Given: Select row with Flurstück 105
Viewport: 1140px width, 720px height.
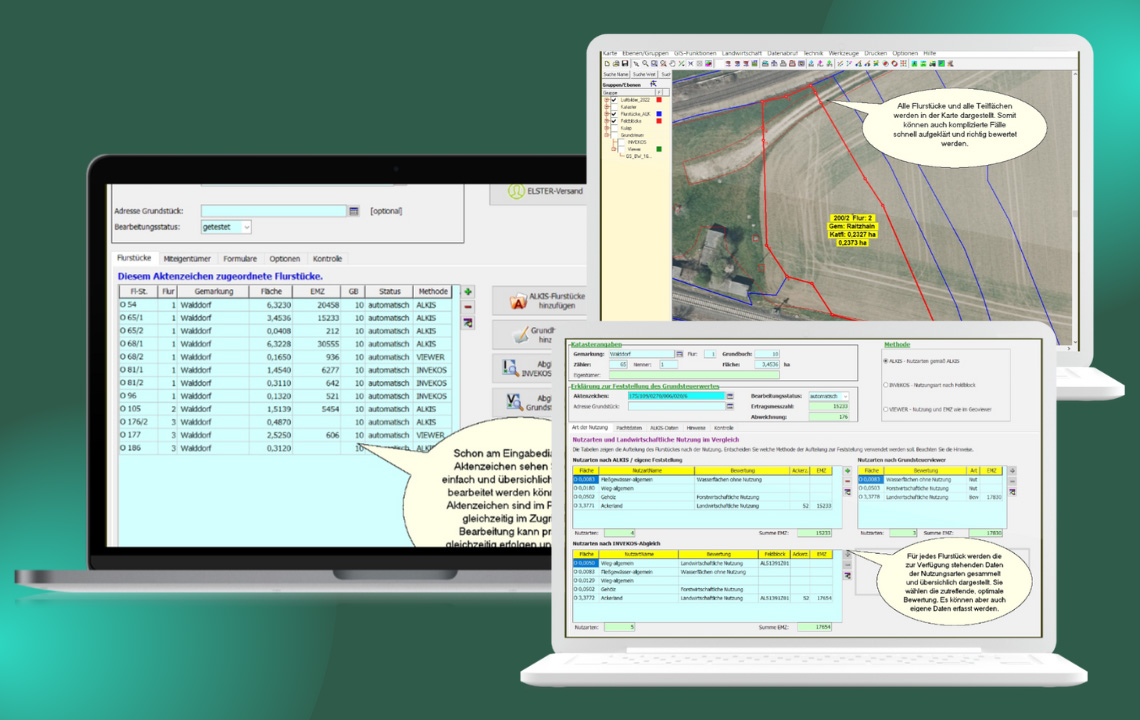Looking at the screenshot, I should click(x=285, y=409).
